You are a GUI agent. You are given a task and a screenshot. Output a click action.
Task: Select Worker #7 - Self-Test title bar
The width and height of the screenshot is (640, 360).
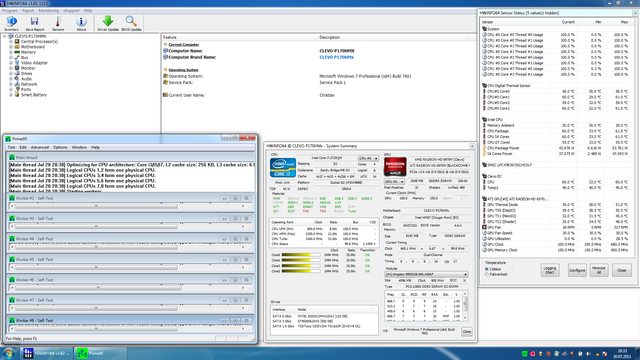click(x=131, y=300)
